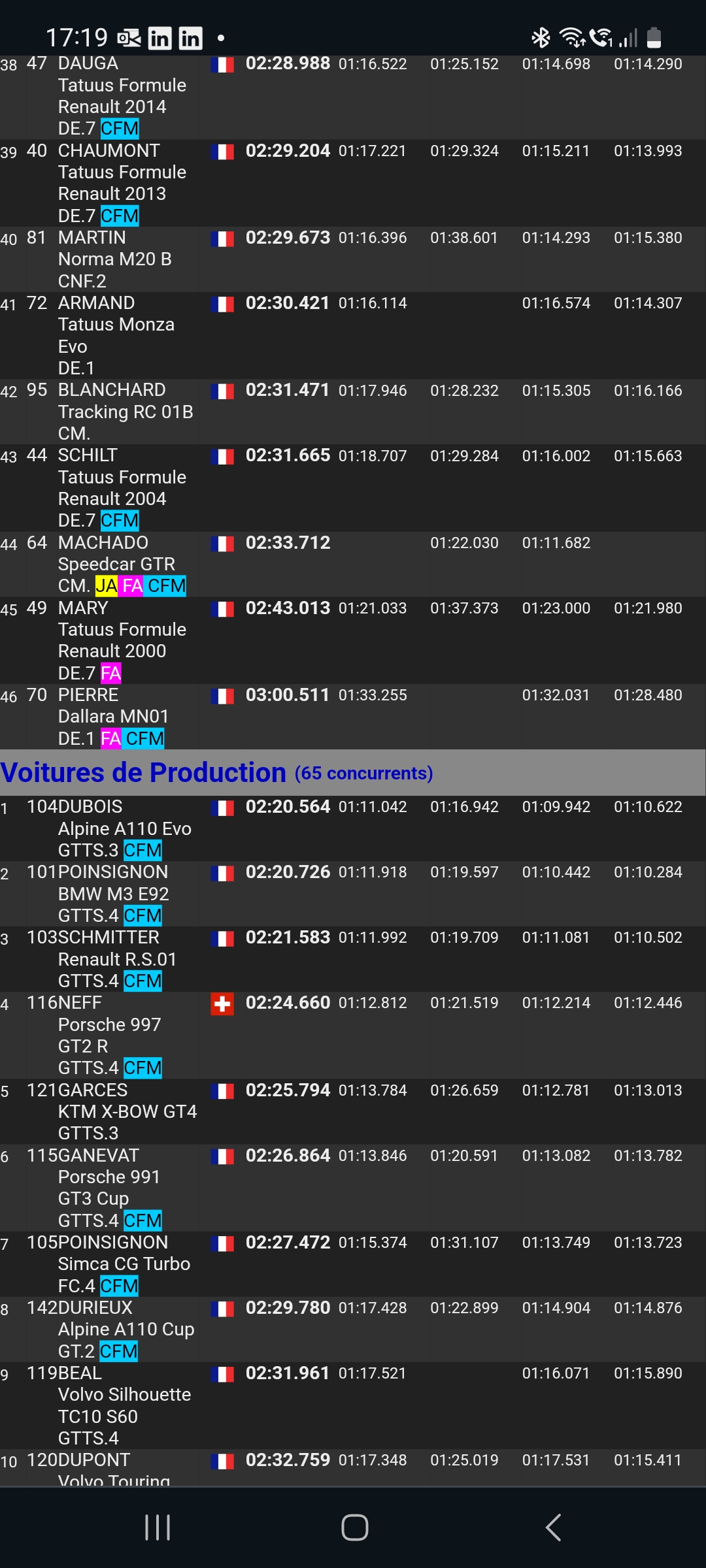The height and width of the screenshot is (1568, 706).
Task: Tap the yellow JA badge for MACHADO
Action: pyautogui.click(x=107, y=586)
